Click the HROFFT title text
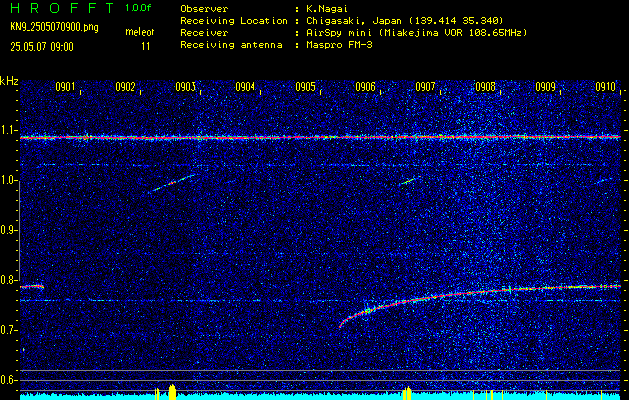The height and width of the screenshot is (400, 629). [x=63, y=8]
